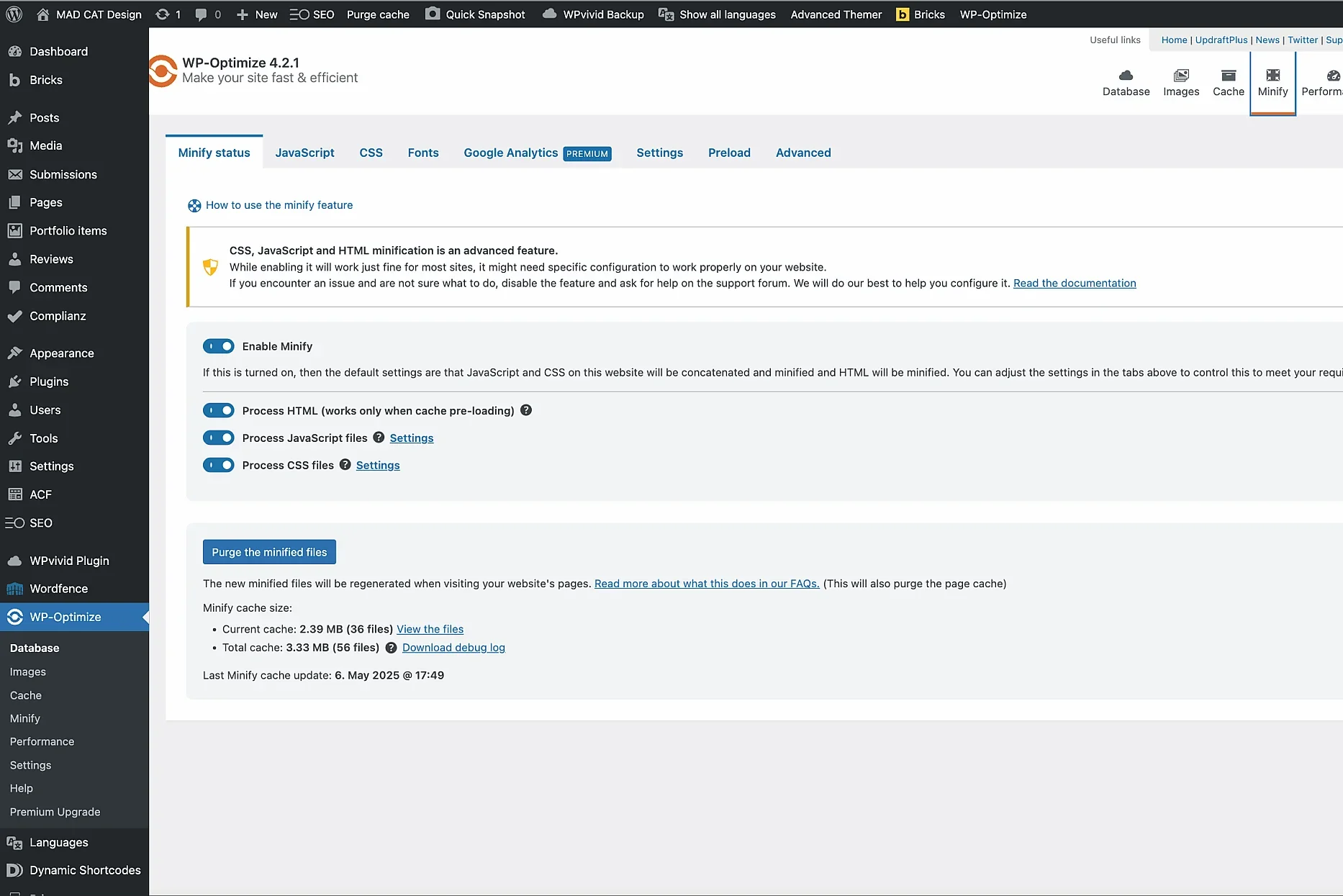Open Advanced Themer in admin bar
The height and width of the screenshot is (896, 1343).
(x=836, y=14)
